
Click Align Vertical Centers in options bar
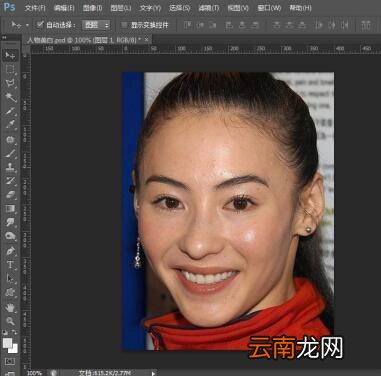pos(200,25)
